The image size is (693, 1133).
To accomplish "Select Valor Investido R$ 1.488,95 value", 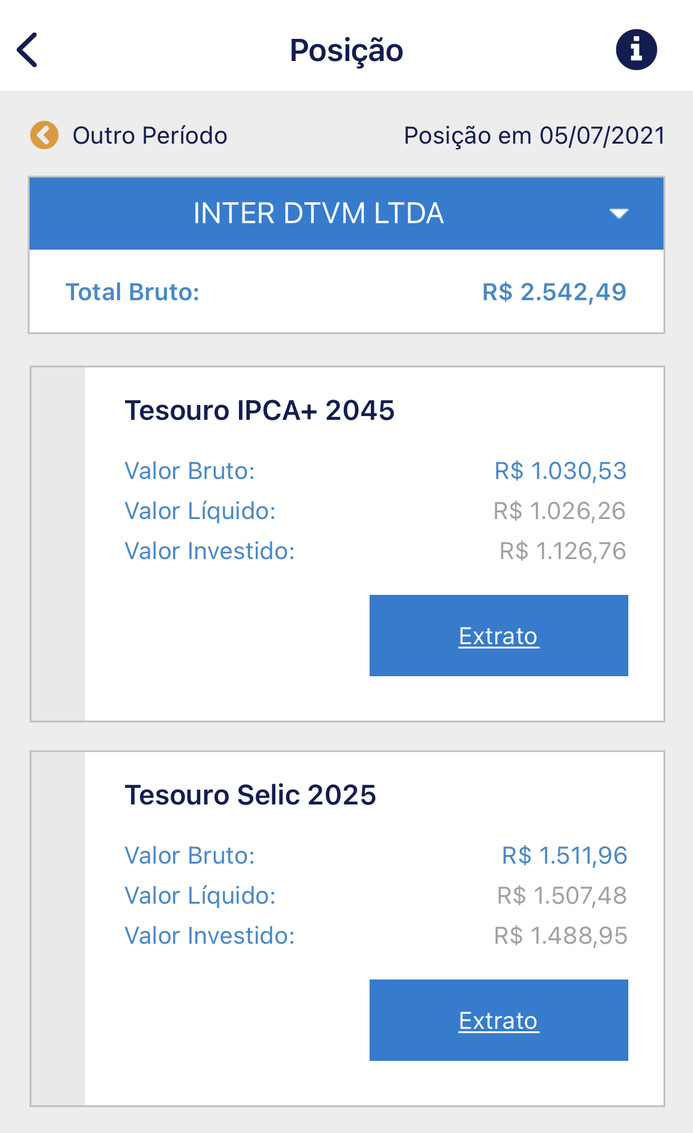I will 561,936.
